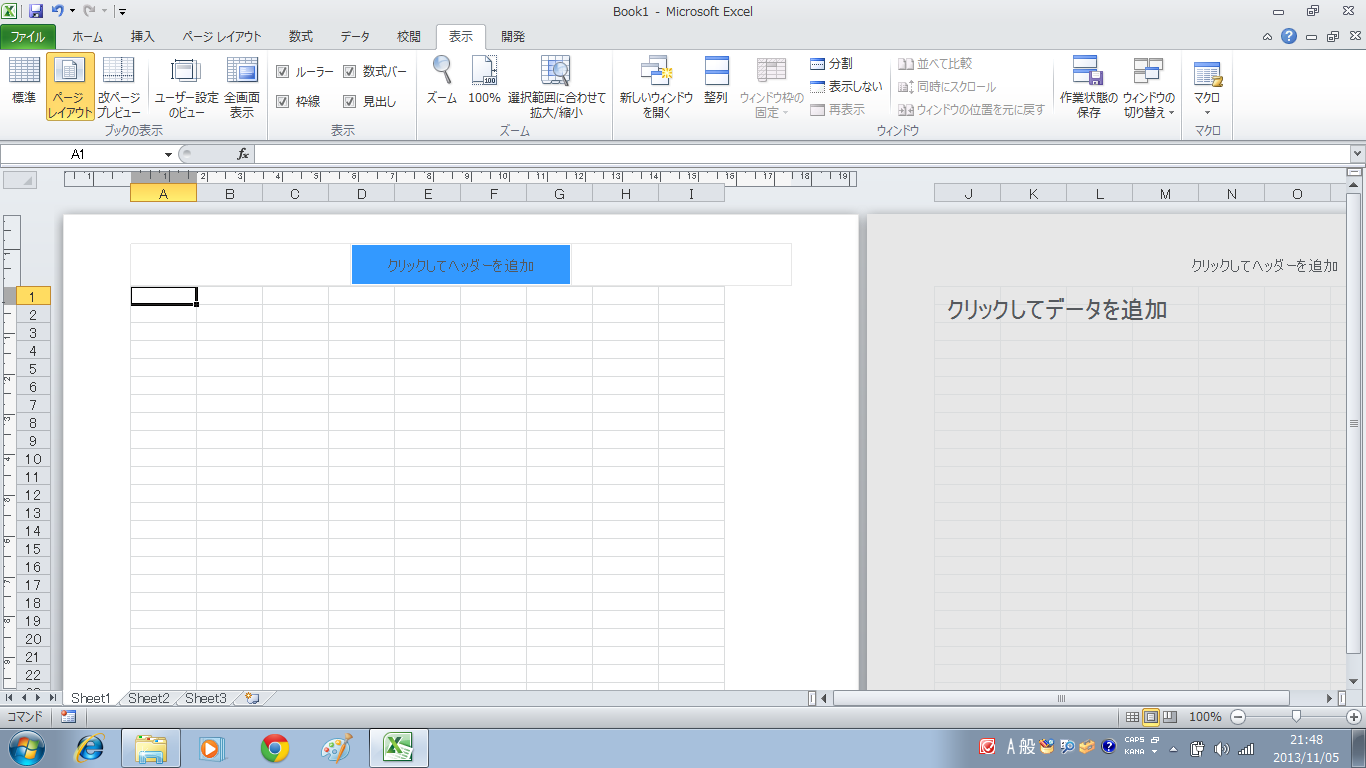The width and height of the screenshot is (1366, 768).
Task: Click the 分割 split button
Action: pyautogui.click(x=831, y=64)
